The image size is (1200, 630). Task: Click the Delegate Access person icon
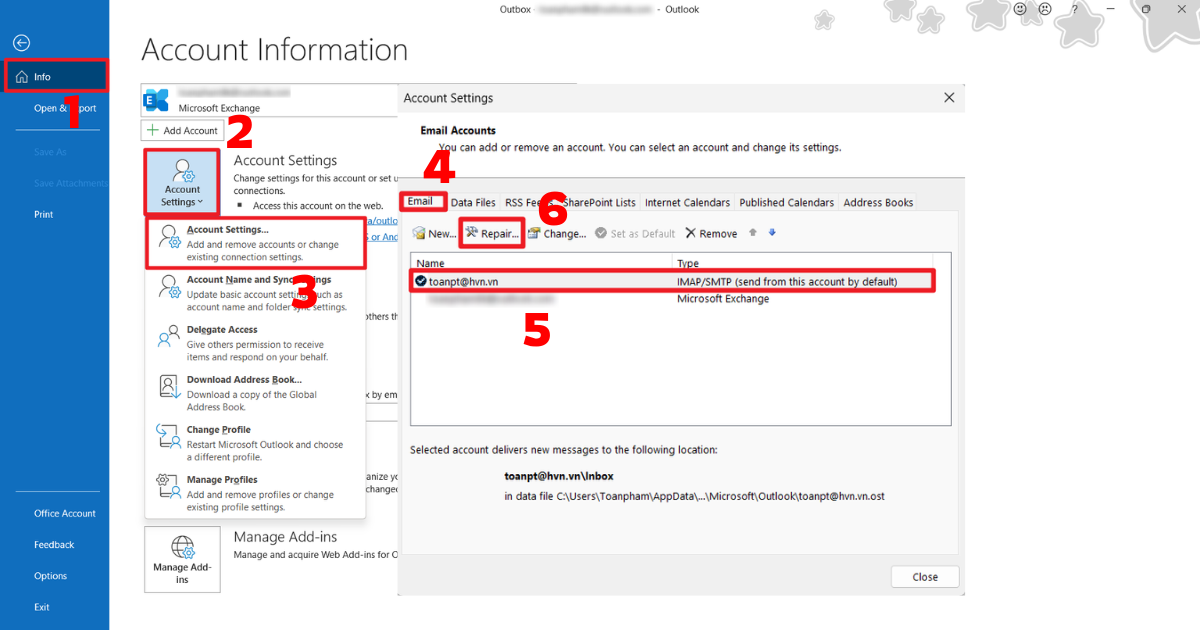(x=168, y=337)
